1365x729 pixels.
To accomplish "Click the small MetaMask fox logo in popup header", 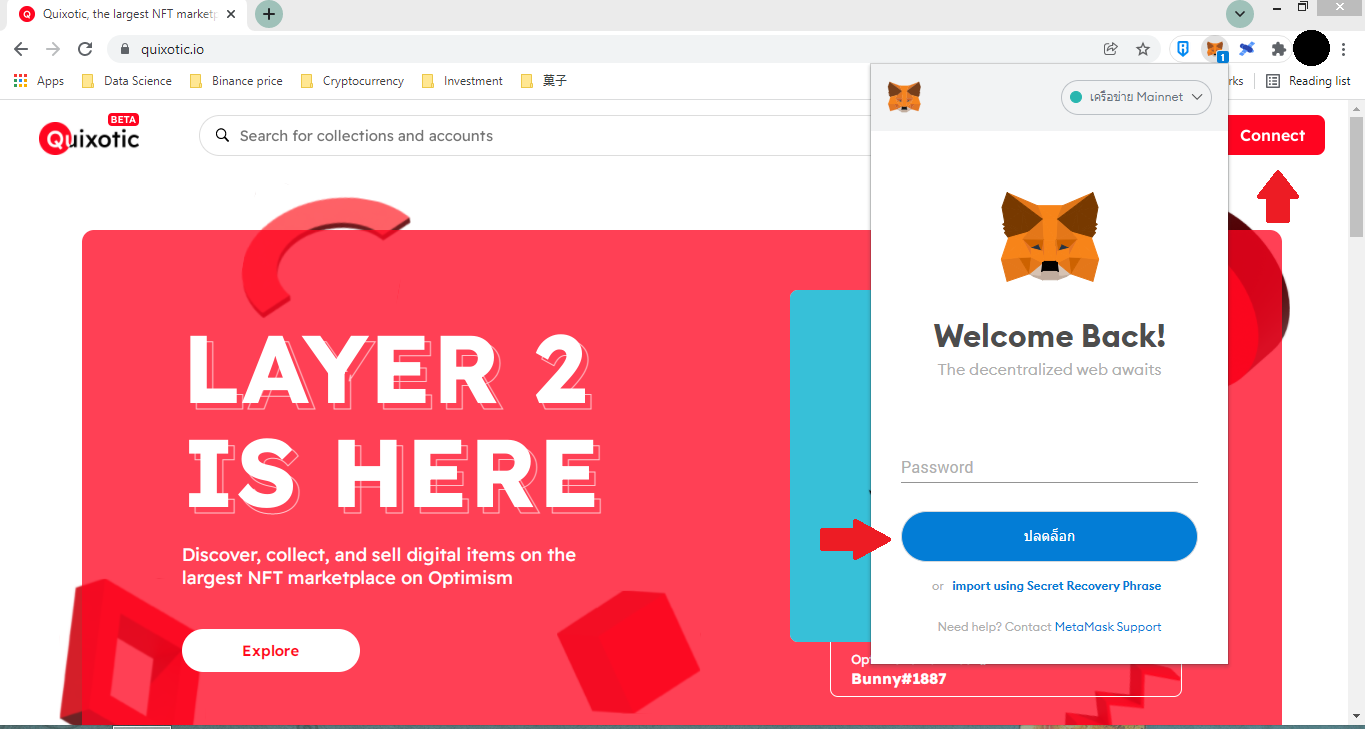I will point(904,97).
